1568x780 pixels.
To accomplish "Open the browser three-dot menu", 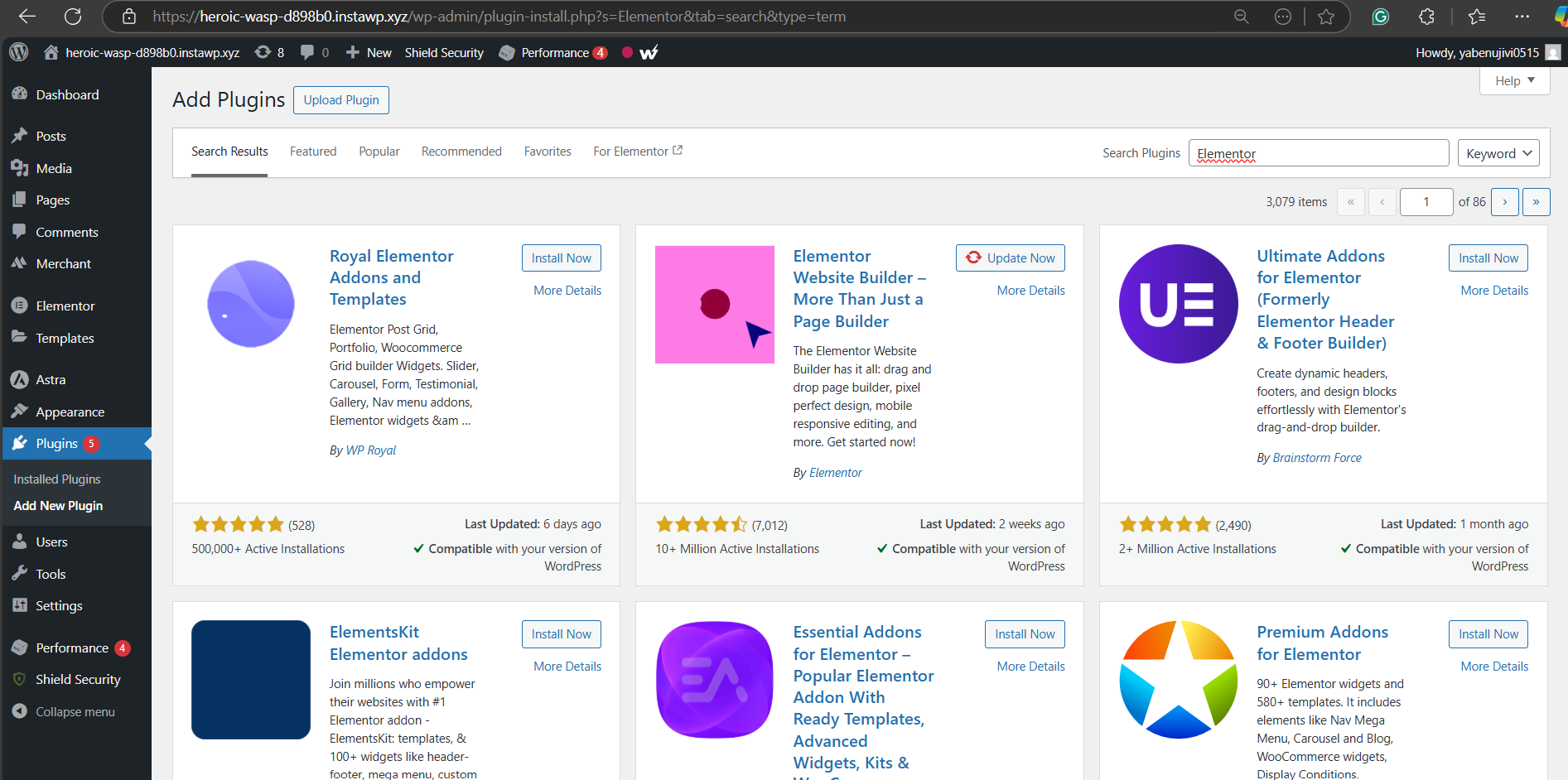I will click(1522, 17).
